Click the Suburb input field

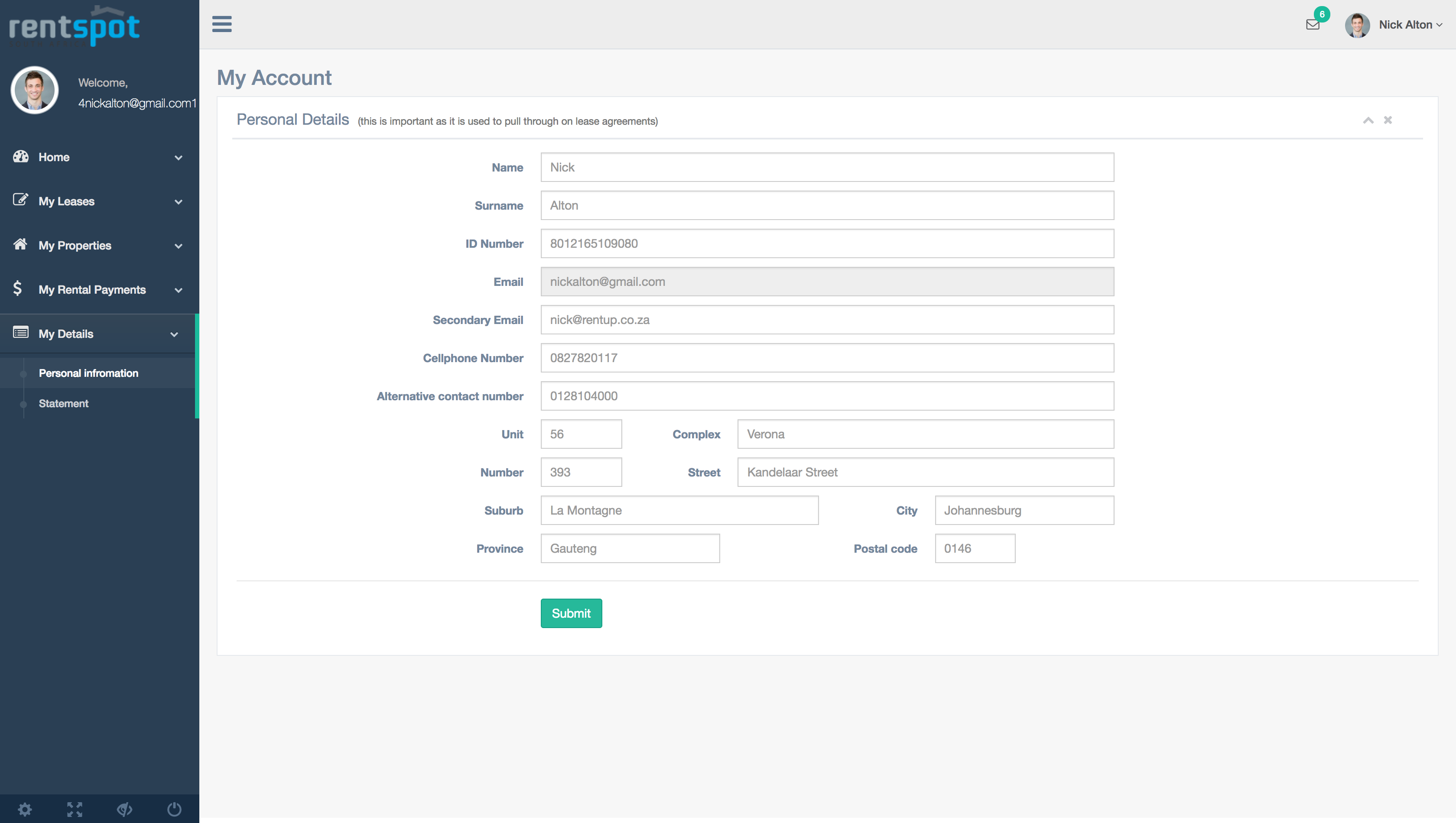(x=679, y=510)
